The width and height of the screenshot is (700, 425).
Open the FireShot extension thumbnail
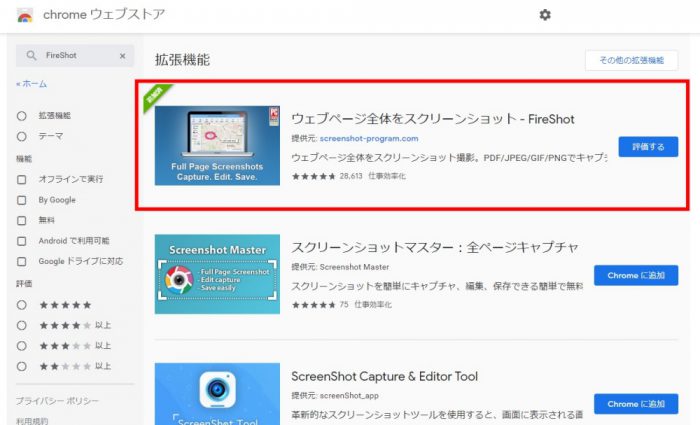click(x=217, y=146)
